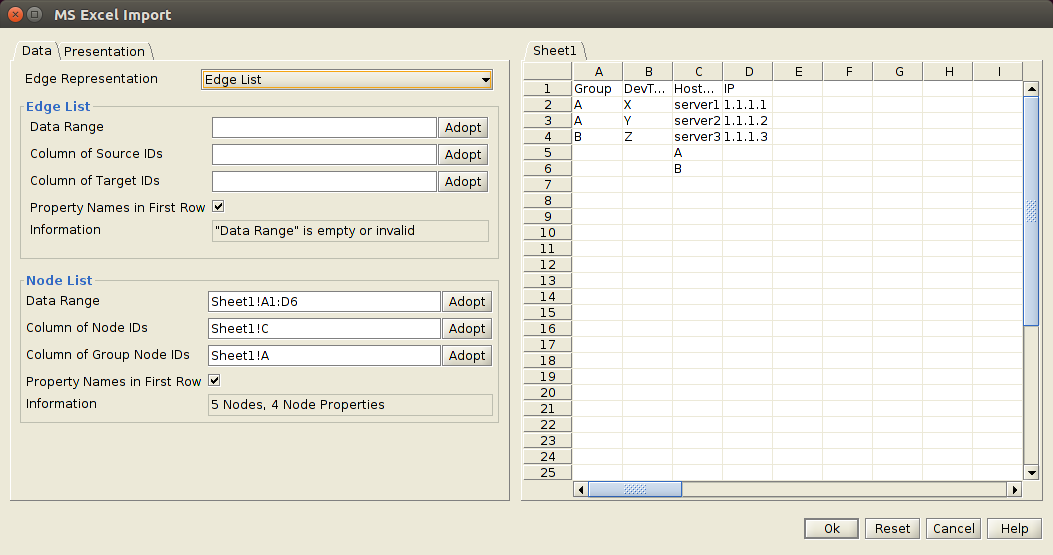
Task: Select row header 1
Action: (x=548, y=89)
